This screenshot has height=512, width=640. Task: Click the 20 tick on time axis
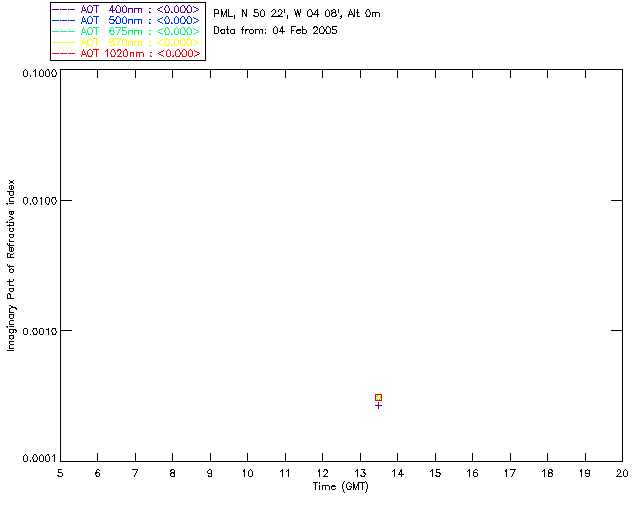622,473
